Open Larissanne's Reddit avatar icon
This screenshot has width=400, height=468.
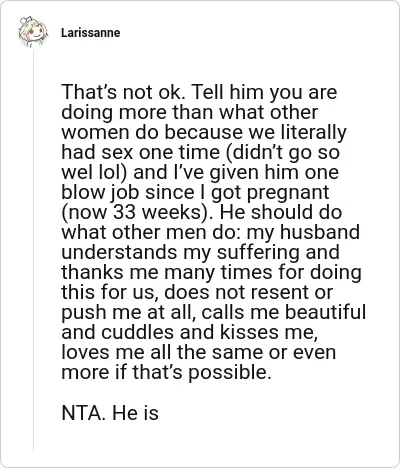tap(32, 32)
